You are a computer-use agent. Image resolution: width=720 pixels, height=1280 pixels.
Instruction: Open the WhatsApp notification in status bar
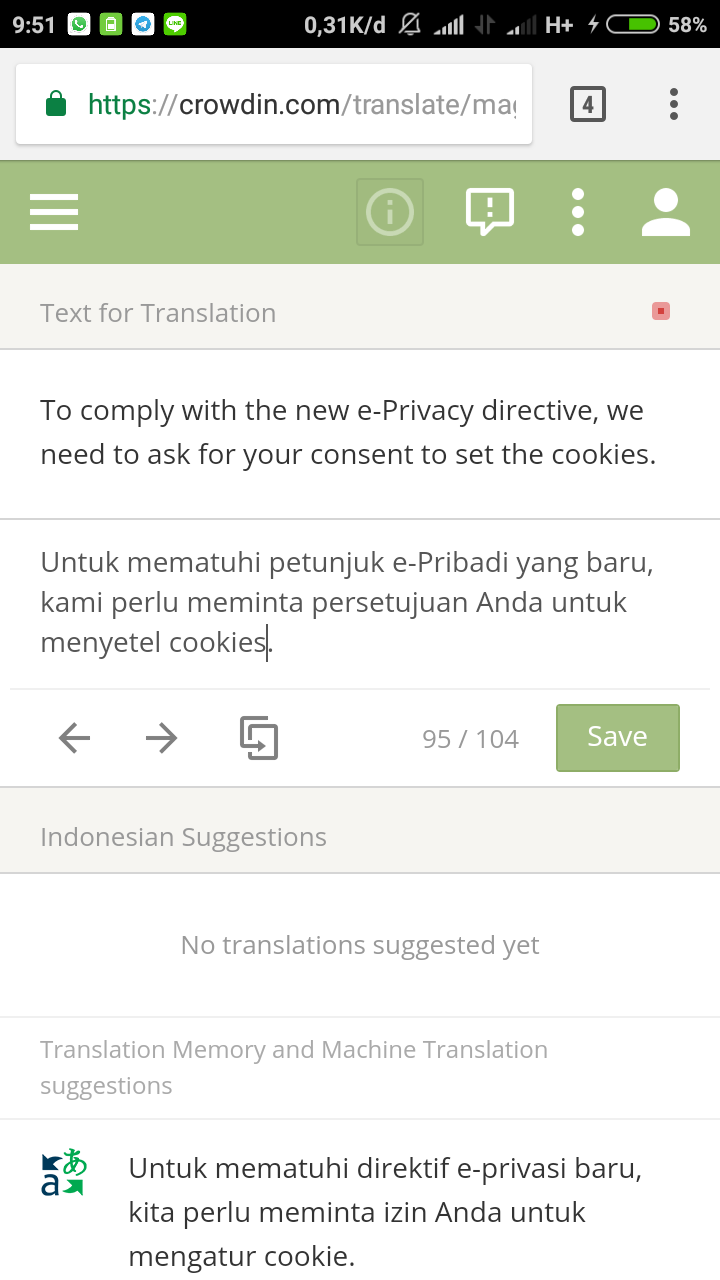point(79,24)
